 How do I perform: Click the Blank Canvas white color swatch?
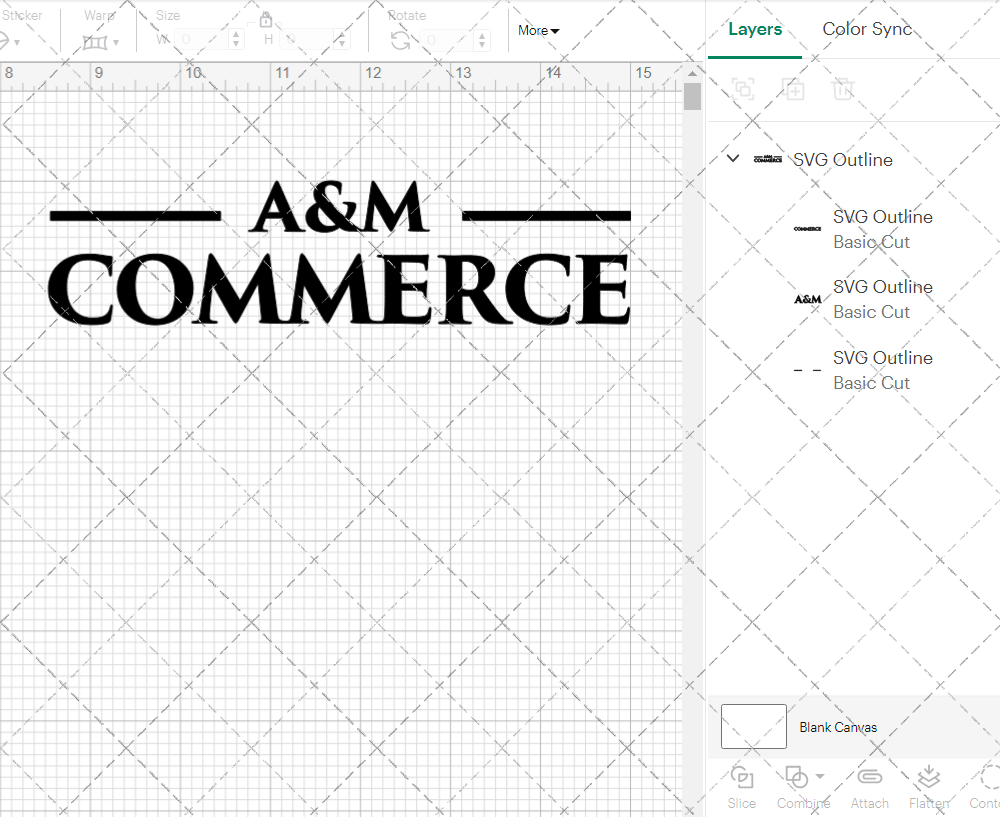tap(753, 727)
